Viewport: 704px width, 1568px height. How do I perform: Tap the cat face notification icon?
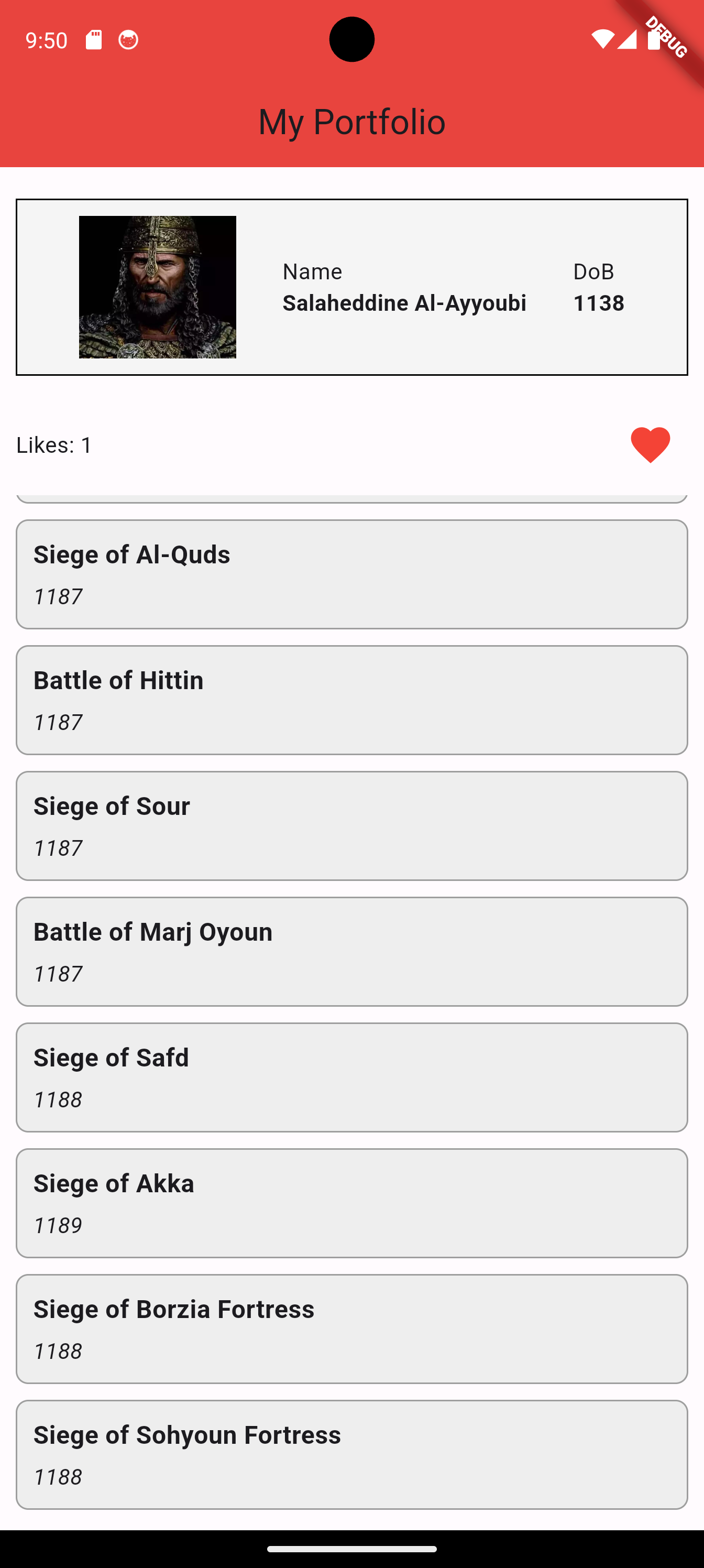pos(128,40)
